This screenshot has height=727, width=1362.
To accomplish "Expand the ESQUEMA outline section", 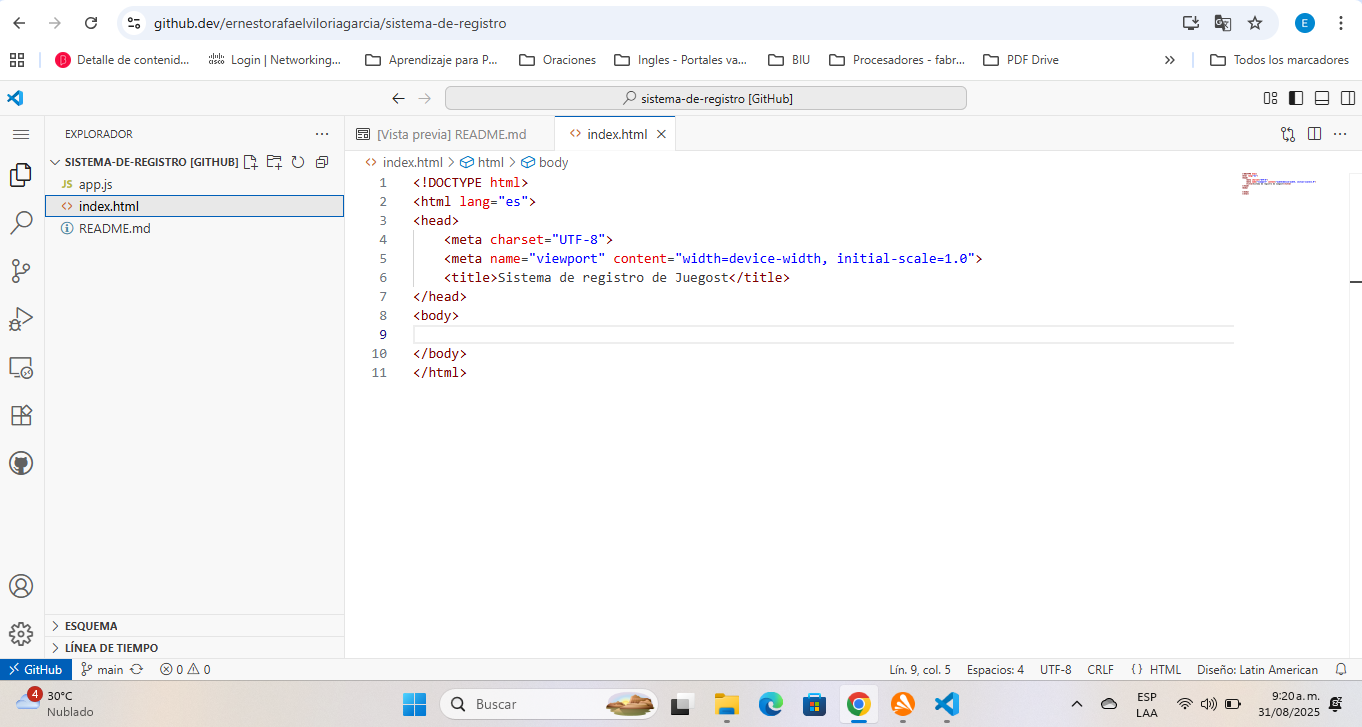I will point(194,626).
